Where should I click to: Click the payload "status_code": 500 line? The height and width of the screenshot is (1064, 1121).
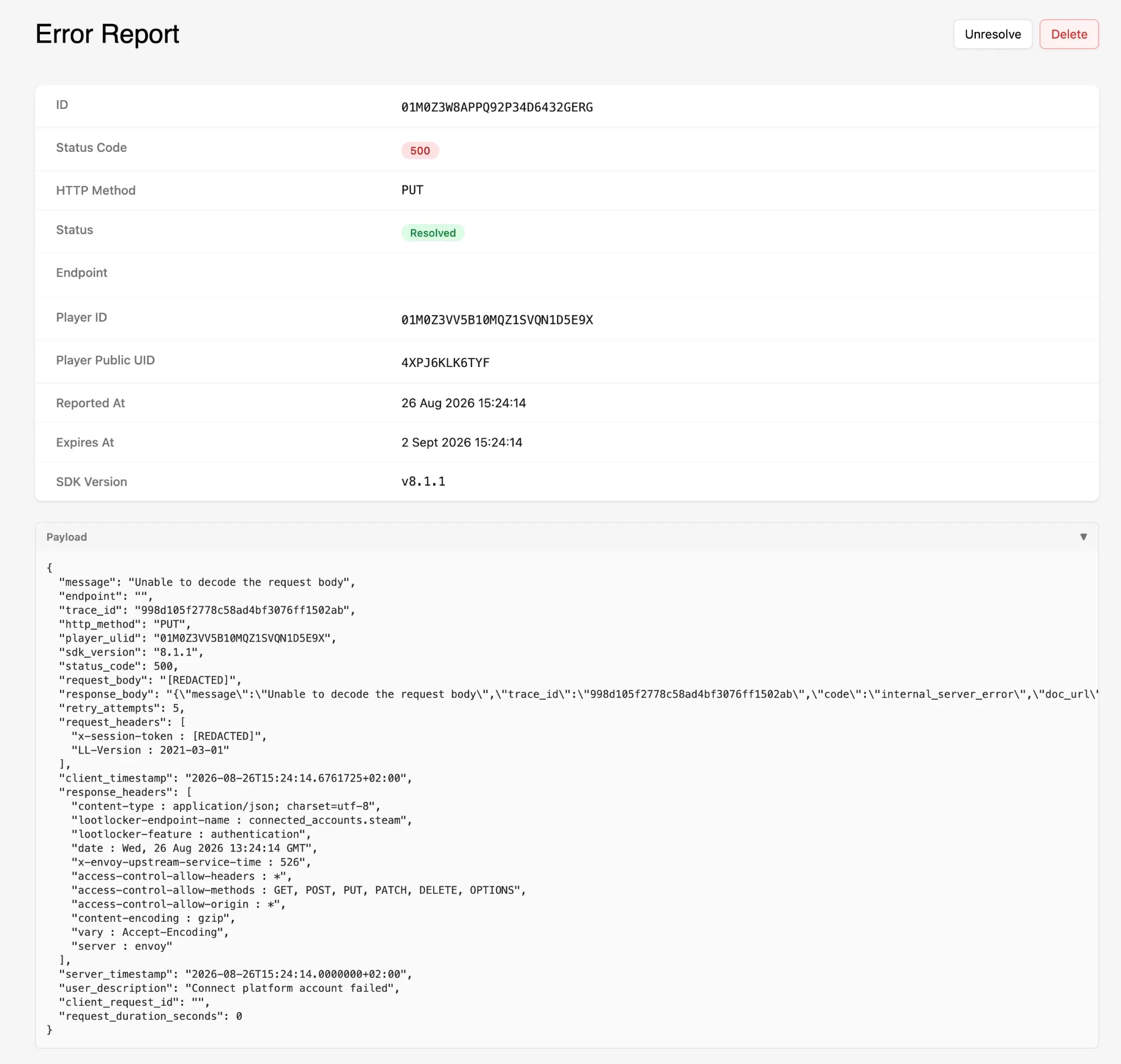(119, 666)
